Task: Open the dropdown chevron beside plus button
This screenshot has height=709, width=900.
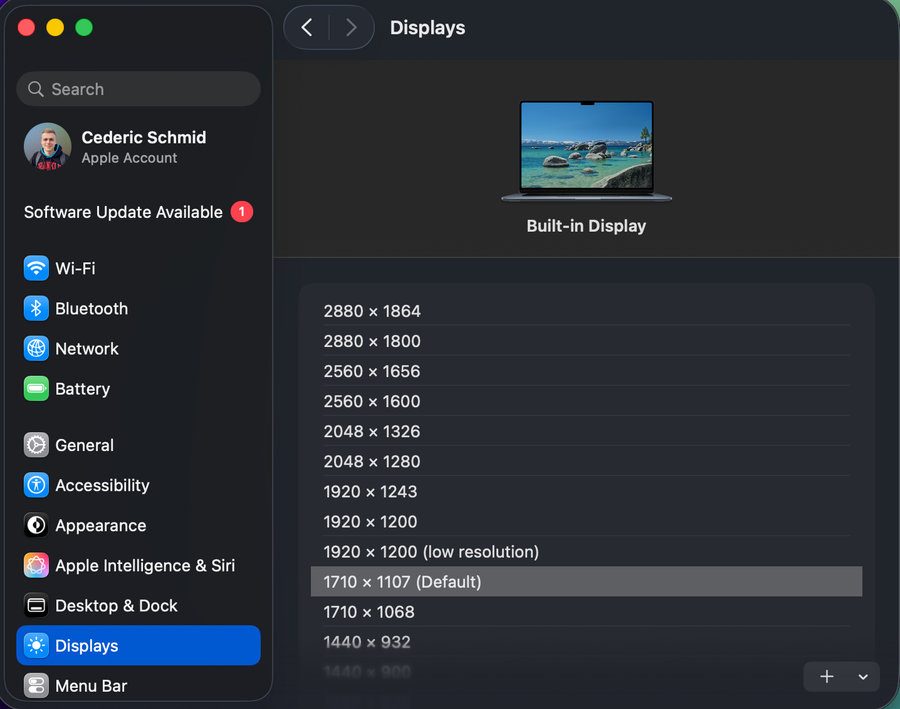Action: point(863,677)
